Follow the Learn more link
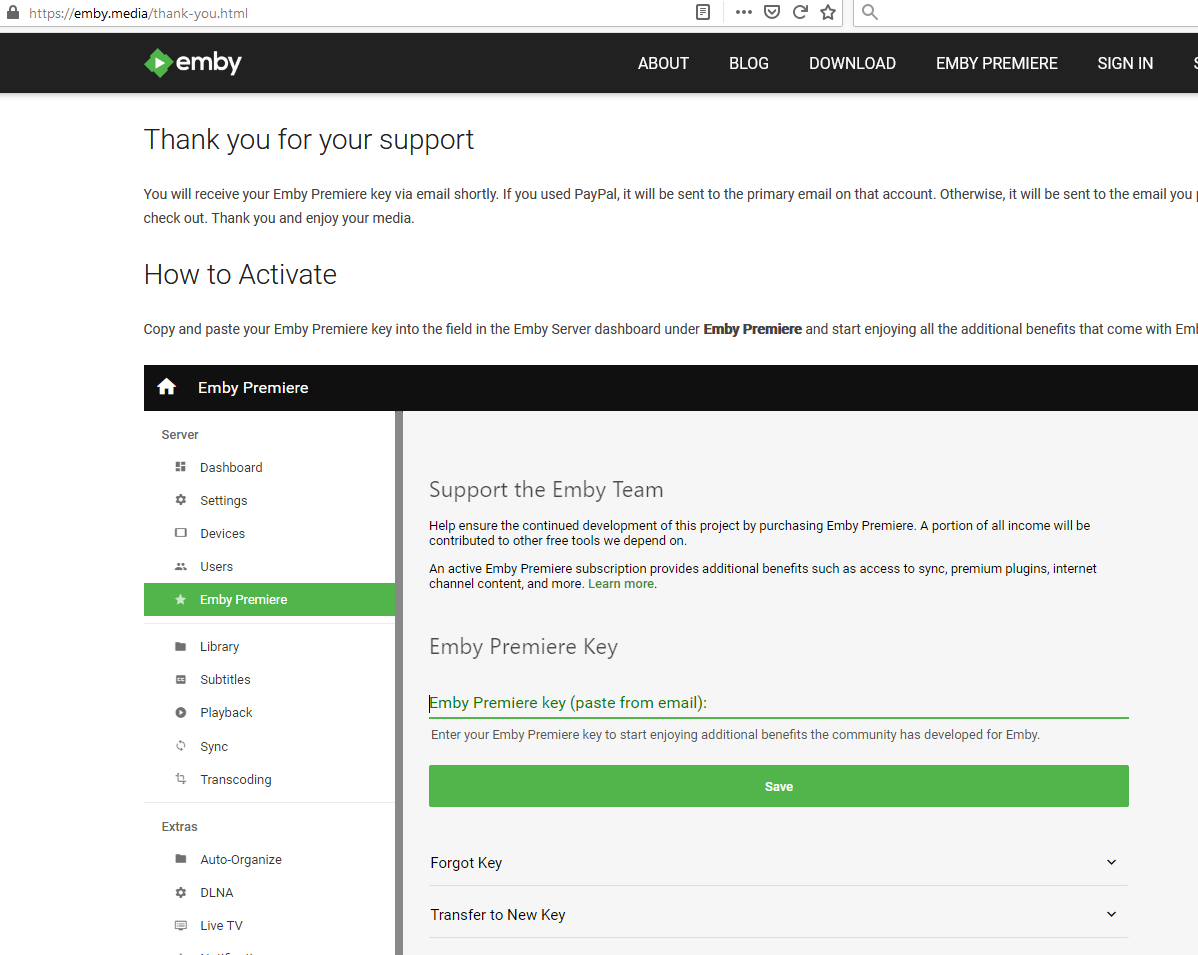The image size is (1198, 955). point(621,584)
